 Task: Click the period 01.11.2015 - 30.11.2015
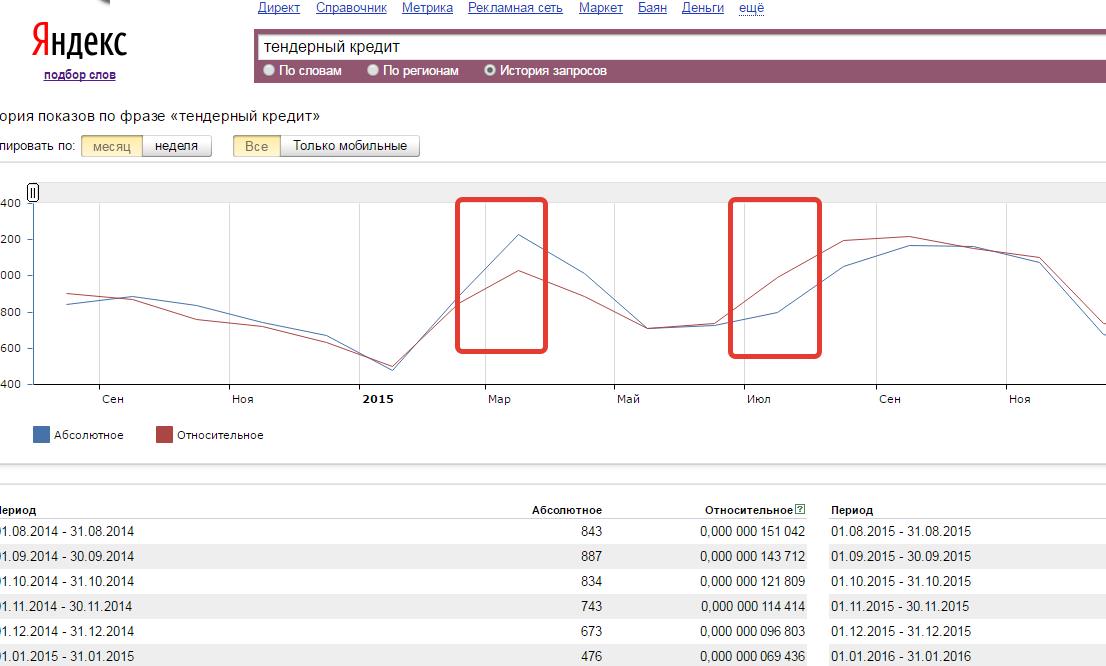[x=901, y=606]
